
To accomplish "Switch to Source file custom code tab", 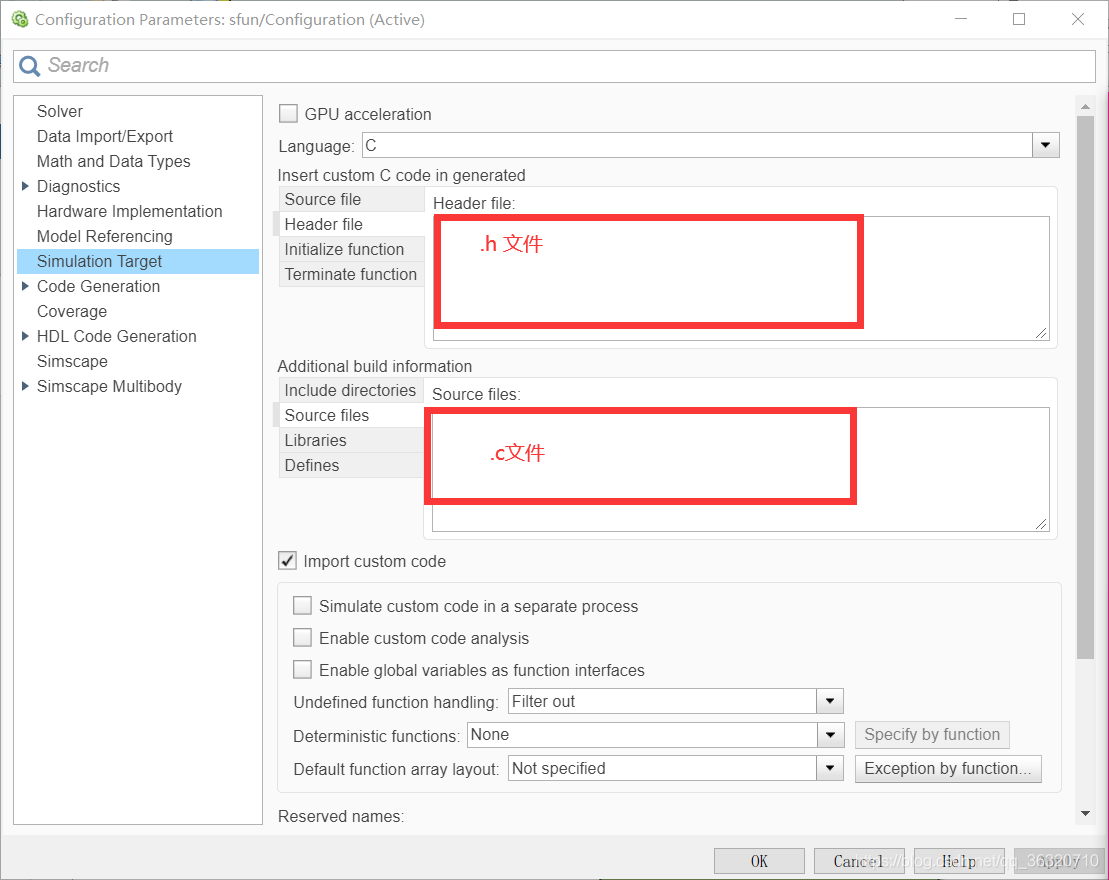I will click(352, 199).
